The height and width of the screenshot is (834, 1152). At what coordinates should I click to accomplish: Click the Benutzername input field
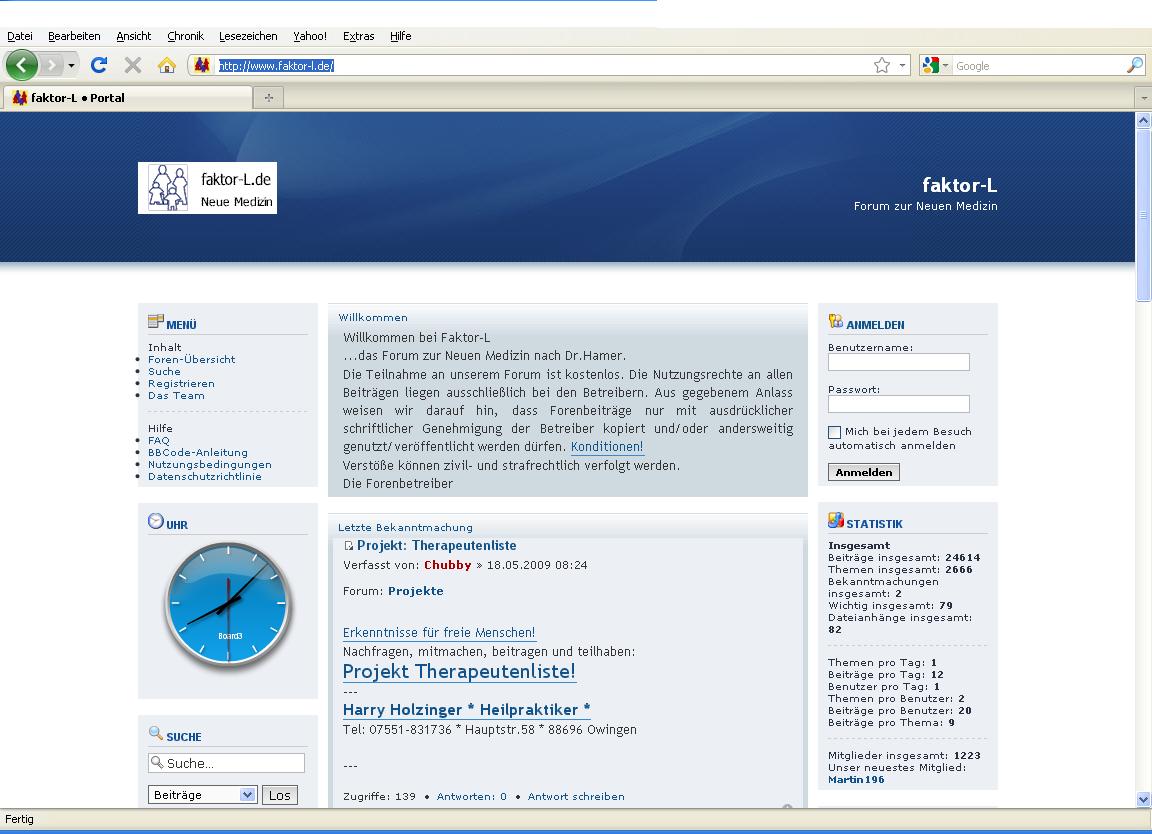[x=898, y=362]
